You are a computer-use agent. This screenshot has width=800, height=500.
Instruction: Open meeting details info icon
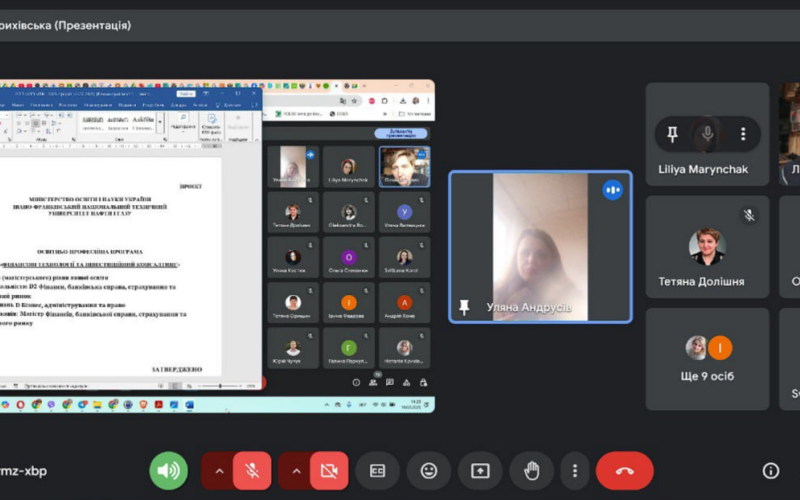click(770, 470)
